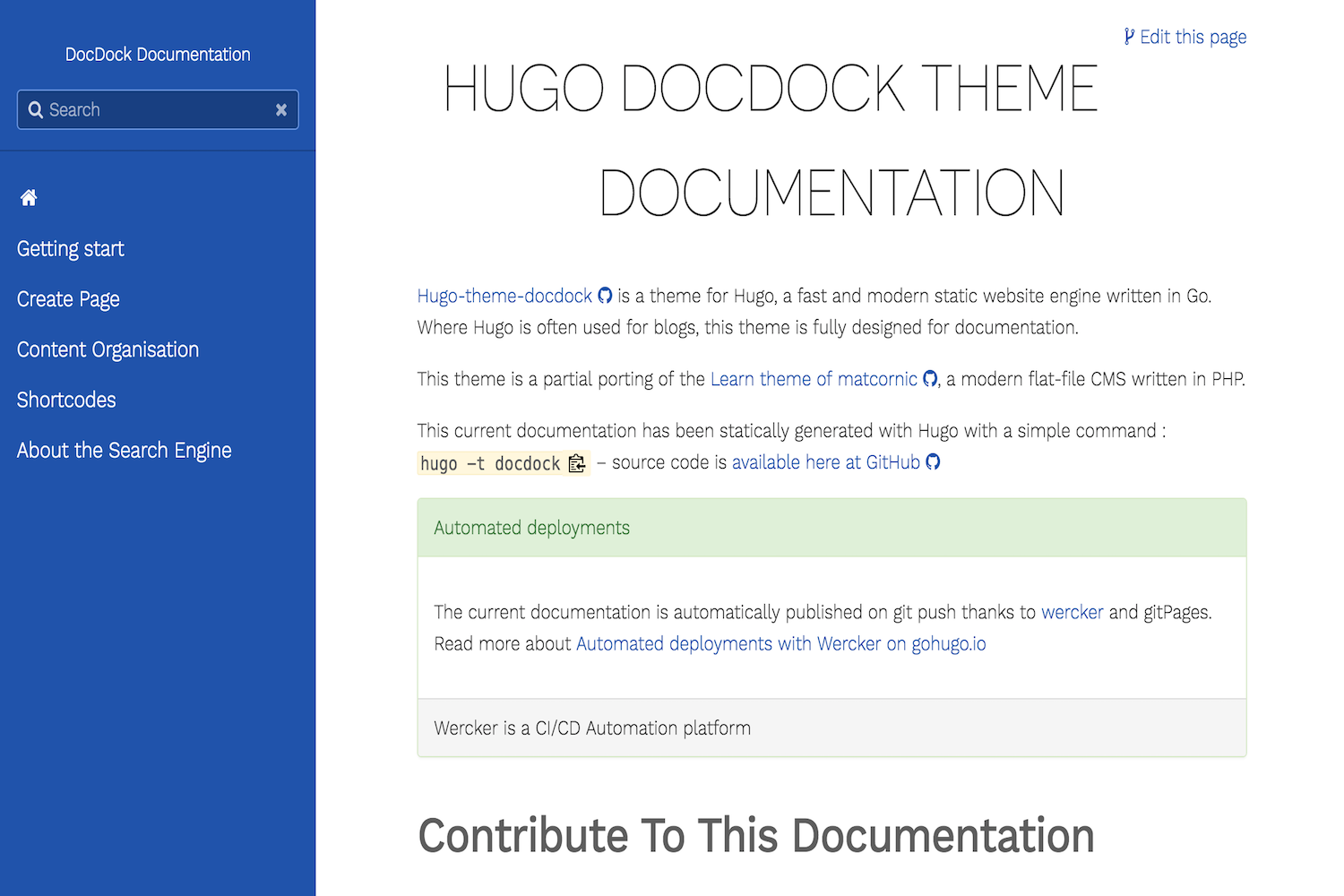Click GitHub icon beside Hugo-theme-docdock
This screenshot has height=896, width=1344.
point(605,296)
